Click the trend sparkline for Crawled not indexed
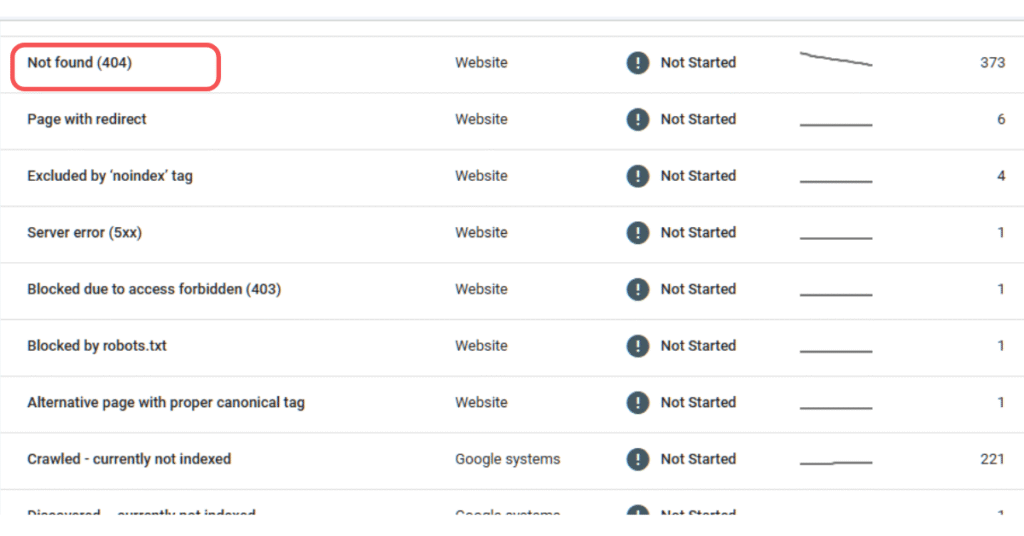The image size is (1024, 536). click(836, 462)
